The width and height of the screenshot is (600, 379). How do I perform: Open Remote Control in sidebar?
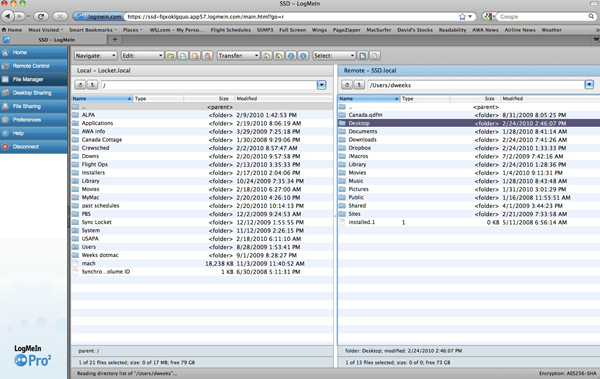tap(34, 66)
